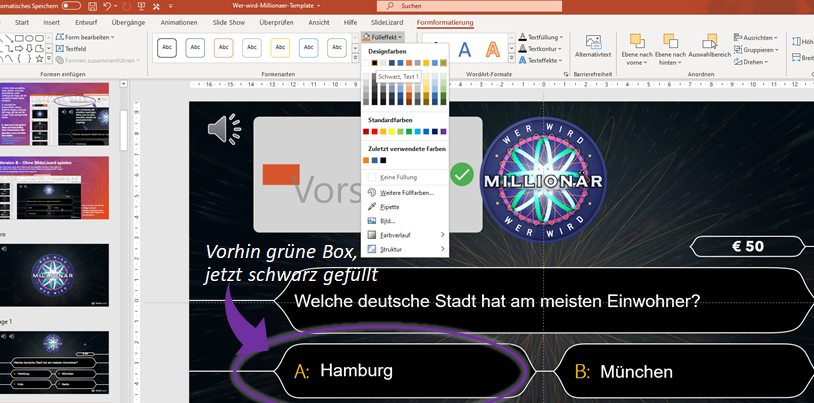The image size is (814, 403).
Task: Open Texteffekte dropdown
Action: 540,60
